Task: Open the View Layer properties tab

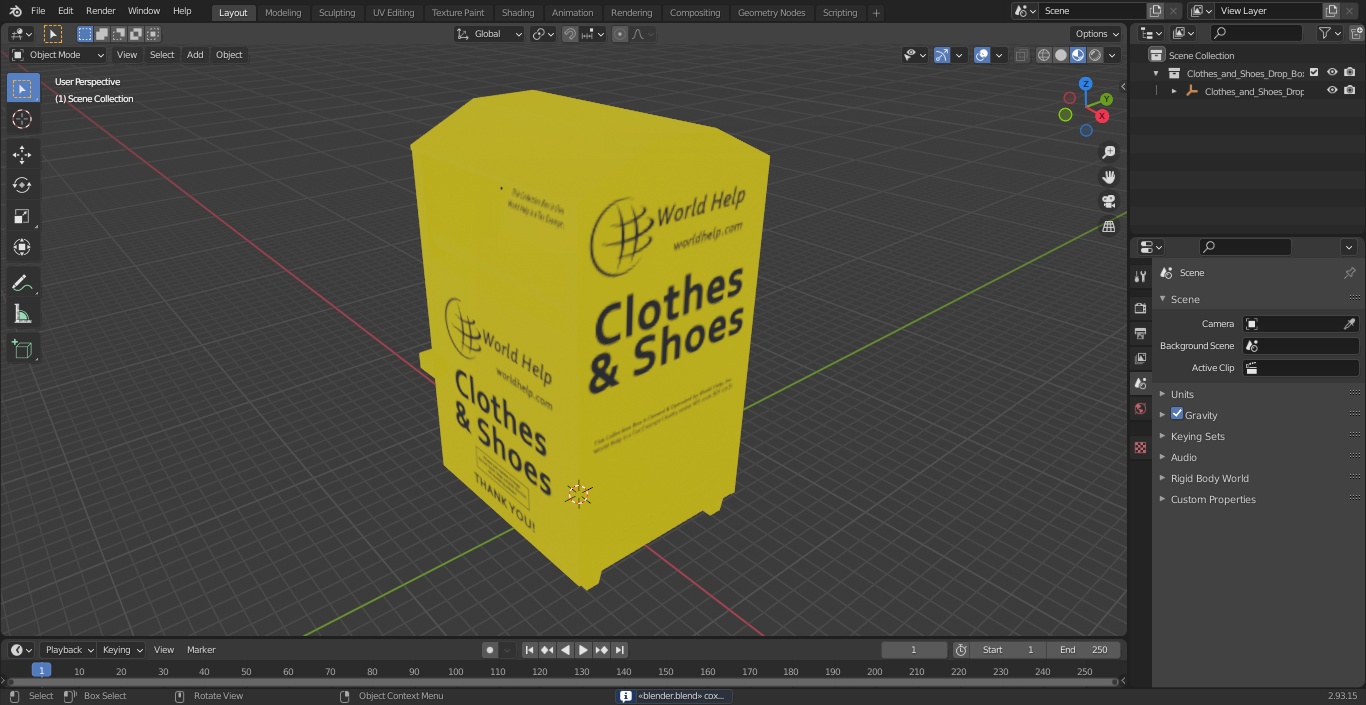Action: click(x=1140, y=358)
